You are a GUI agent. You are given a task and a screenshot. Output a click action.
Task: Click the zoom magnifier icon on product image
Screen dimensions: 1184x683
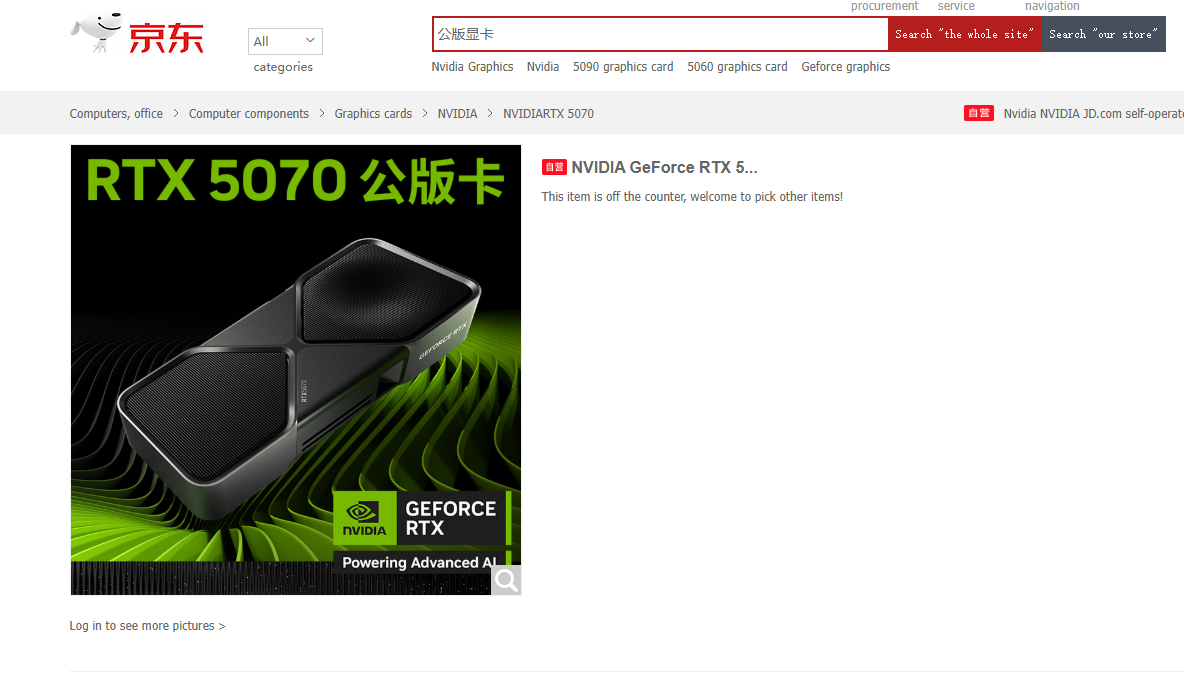[x=506, y=580]
